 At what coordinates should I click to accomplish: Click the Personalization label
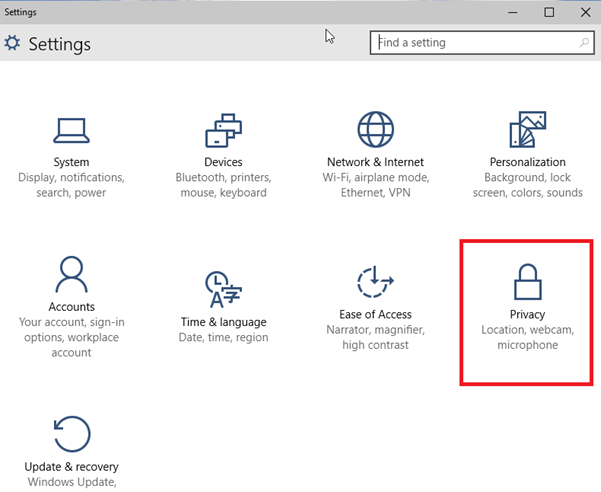point(527,162)
